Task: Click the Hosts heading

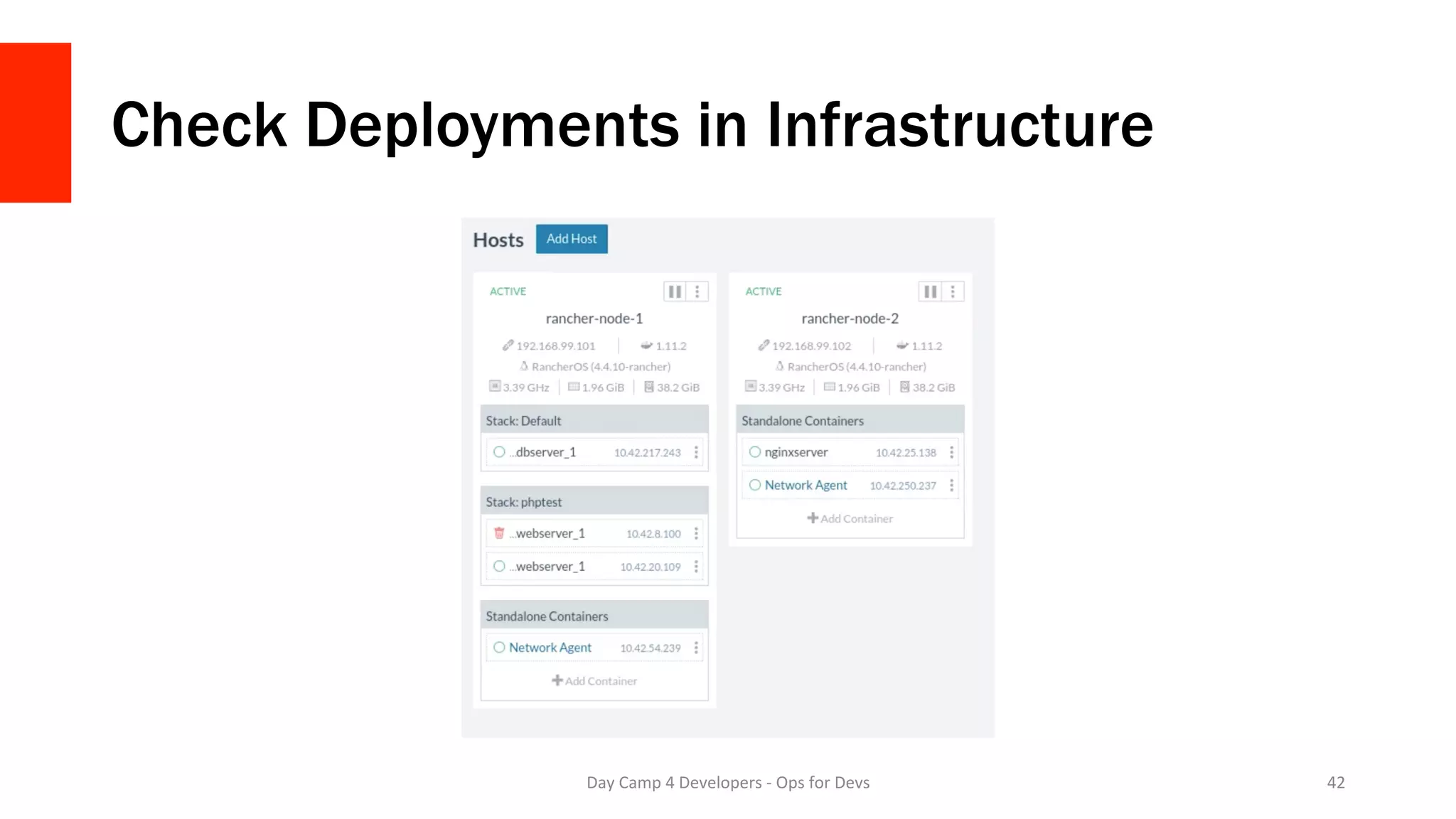Action: pyautogui.click(x=498, y=240)
